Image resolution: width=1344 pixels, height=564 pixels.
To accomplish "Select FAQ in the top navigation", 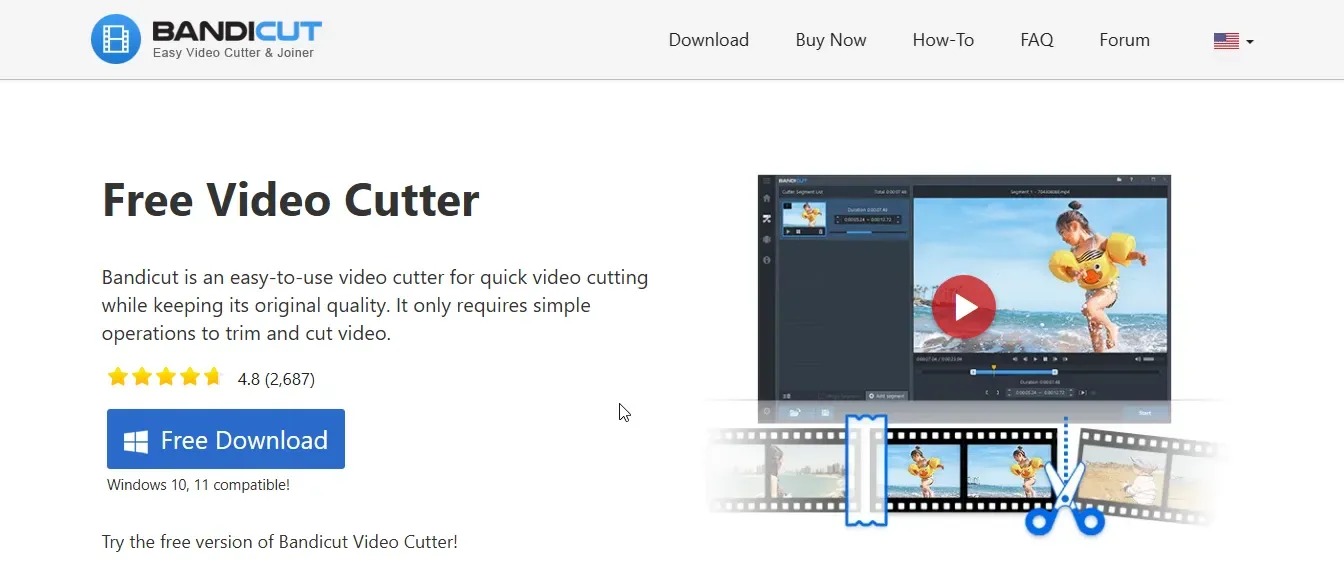I will (1037, 40).
